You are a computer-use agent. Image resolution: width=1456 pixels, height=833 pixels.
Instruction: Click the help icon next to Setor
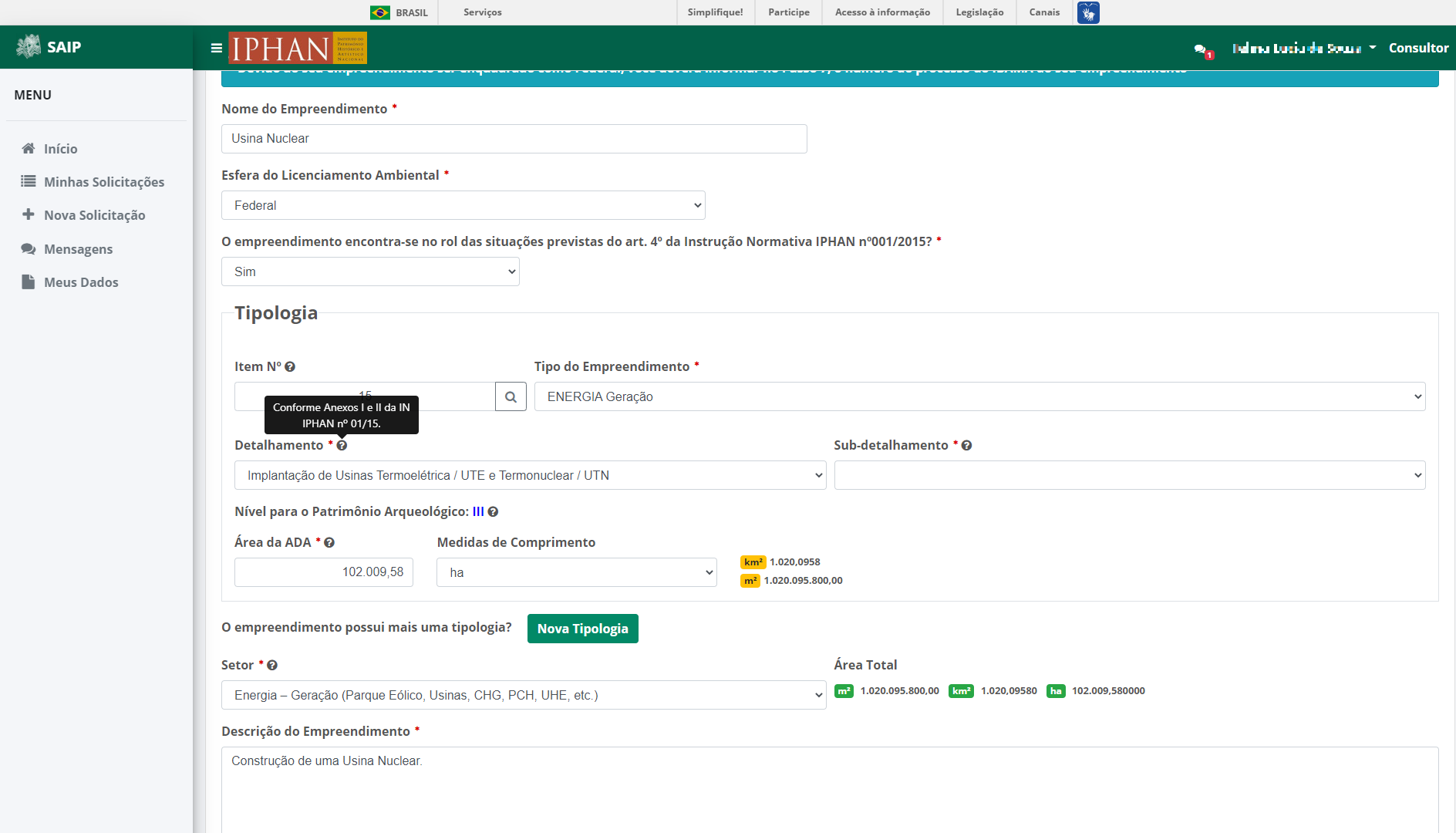coord(272,666)
